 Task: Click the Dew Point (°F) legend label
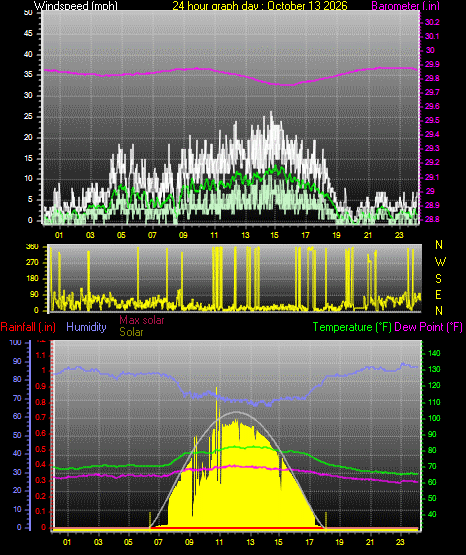(x=428, y=327)
